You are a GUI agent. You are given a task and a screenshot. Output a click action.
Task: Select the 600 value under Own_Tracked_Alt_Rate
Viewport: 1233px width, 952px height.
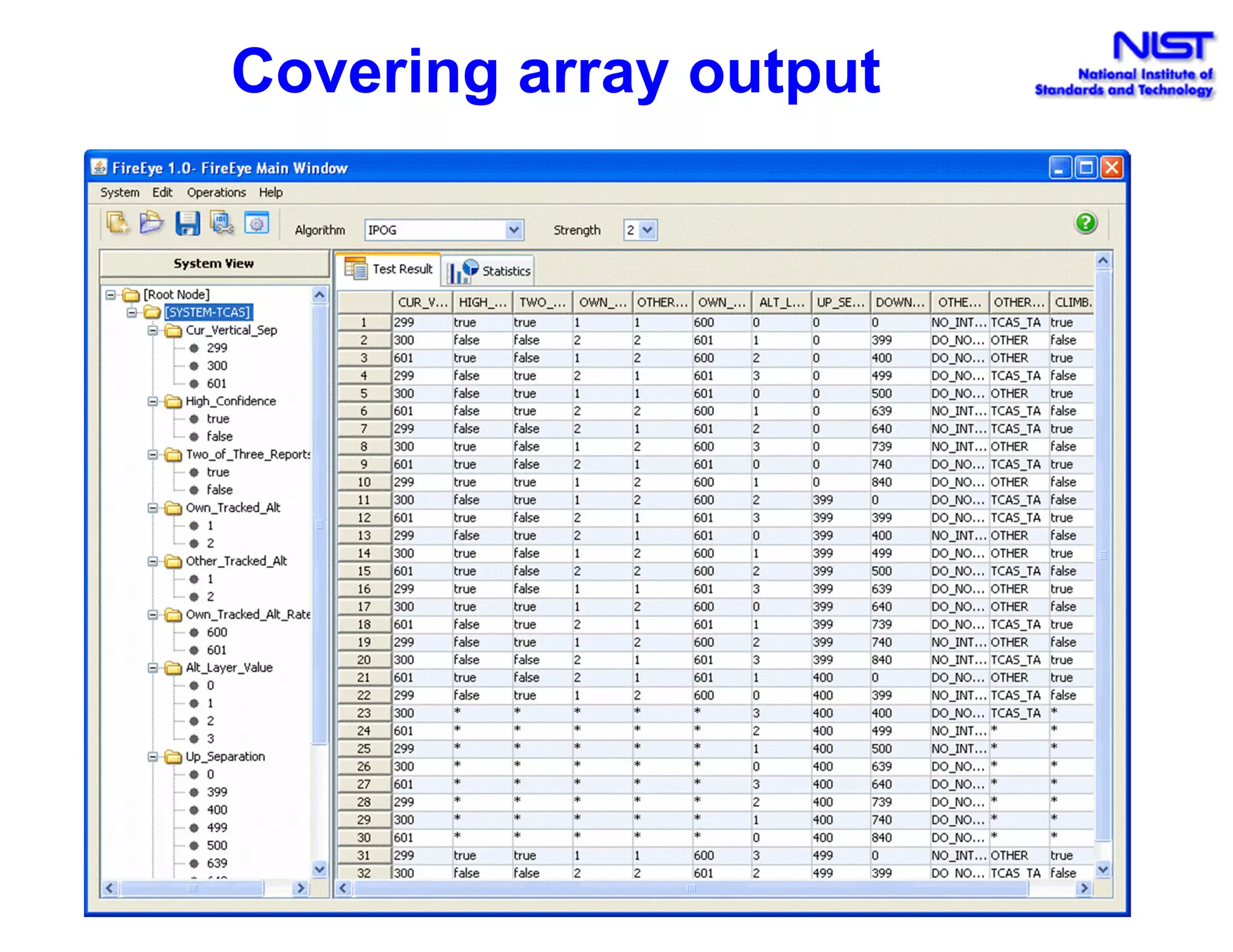point(217,632)
